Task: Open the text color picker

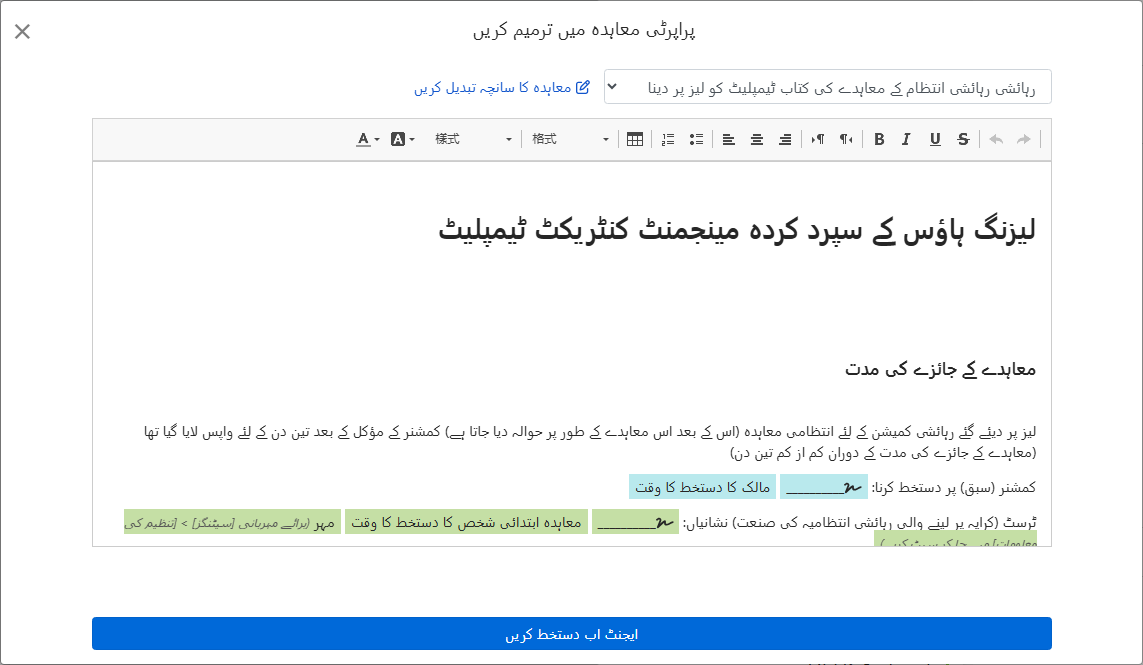Action: (x=367, y=139)
